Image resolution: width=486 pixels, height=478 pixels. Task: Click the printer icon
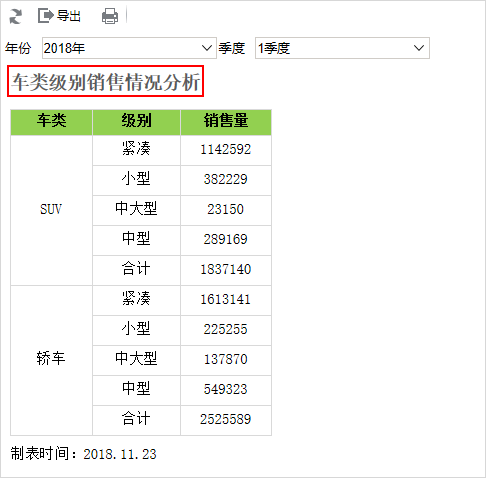pyautogui.click(x=110, y=16)
